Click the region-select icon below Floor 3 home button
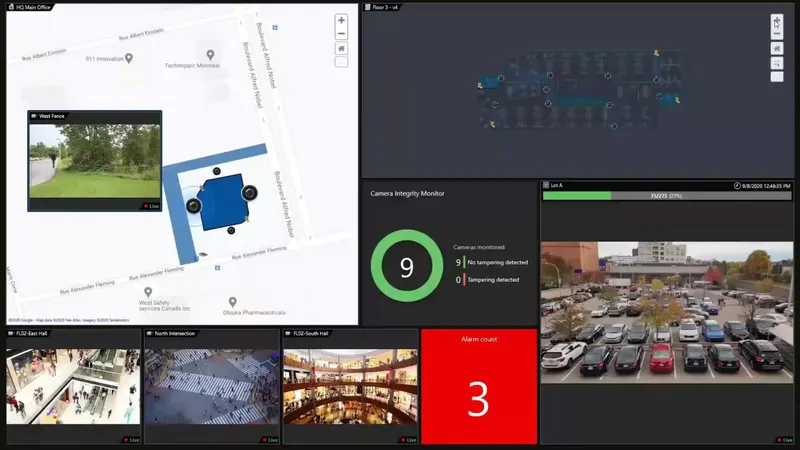 tap(777, 63)
